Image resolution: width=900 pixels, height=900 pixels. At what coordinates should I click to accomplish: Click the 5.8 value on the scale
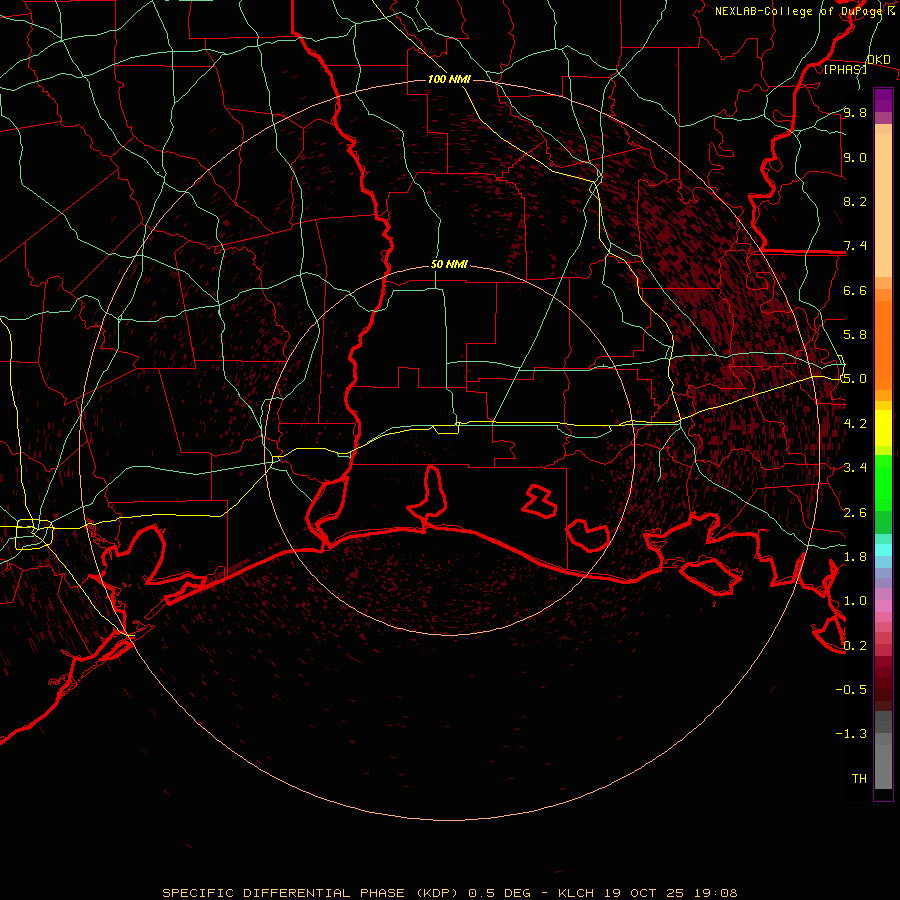pos(855,335)
